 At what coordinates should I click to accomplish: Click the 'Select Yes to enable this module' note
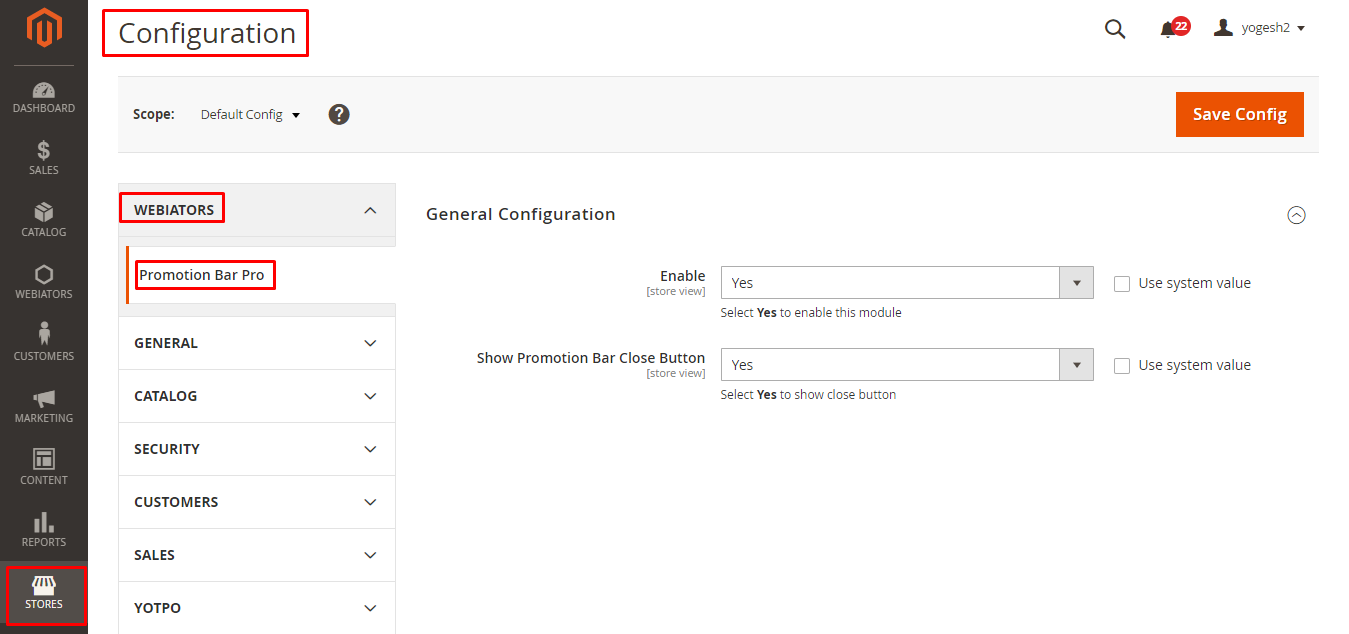tap(811, 312)
